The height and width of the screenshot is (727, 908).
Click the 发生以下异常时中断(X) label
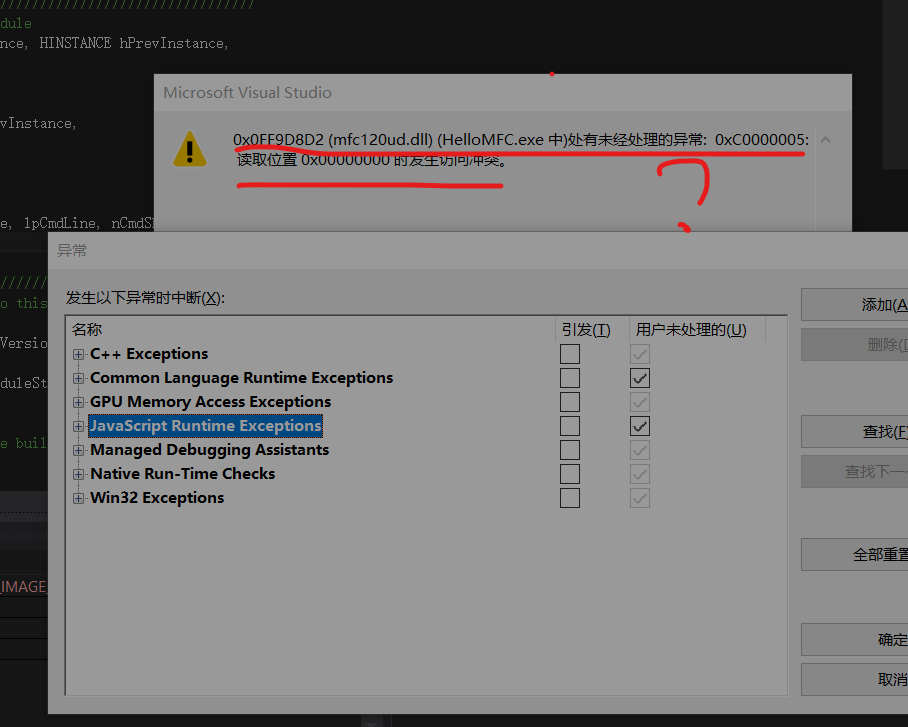tap(145, 298)
